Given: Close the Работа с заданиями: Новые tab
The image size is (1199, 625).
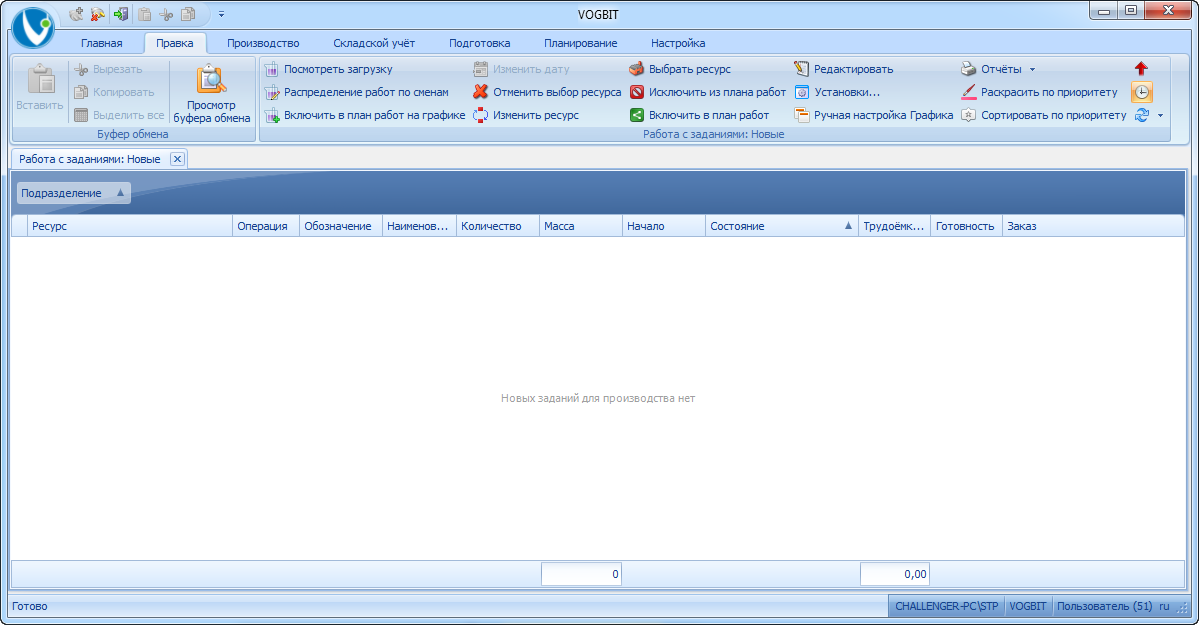Looking at the screenshot, I should pyautogui.click(x=176, y=159).
